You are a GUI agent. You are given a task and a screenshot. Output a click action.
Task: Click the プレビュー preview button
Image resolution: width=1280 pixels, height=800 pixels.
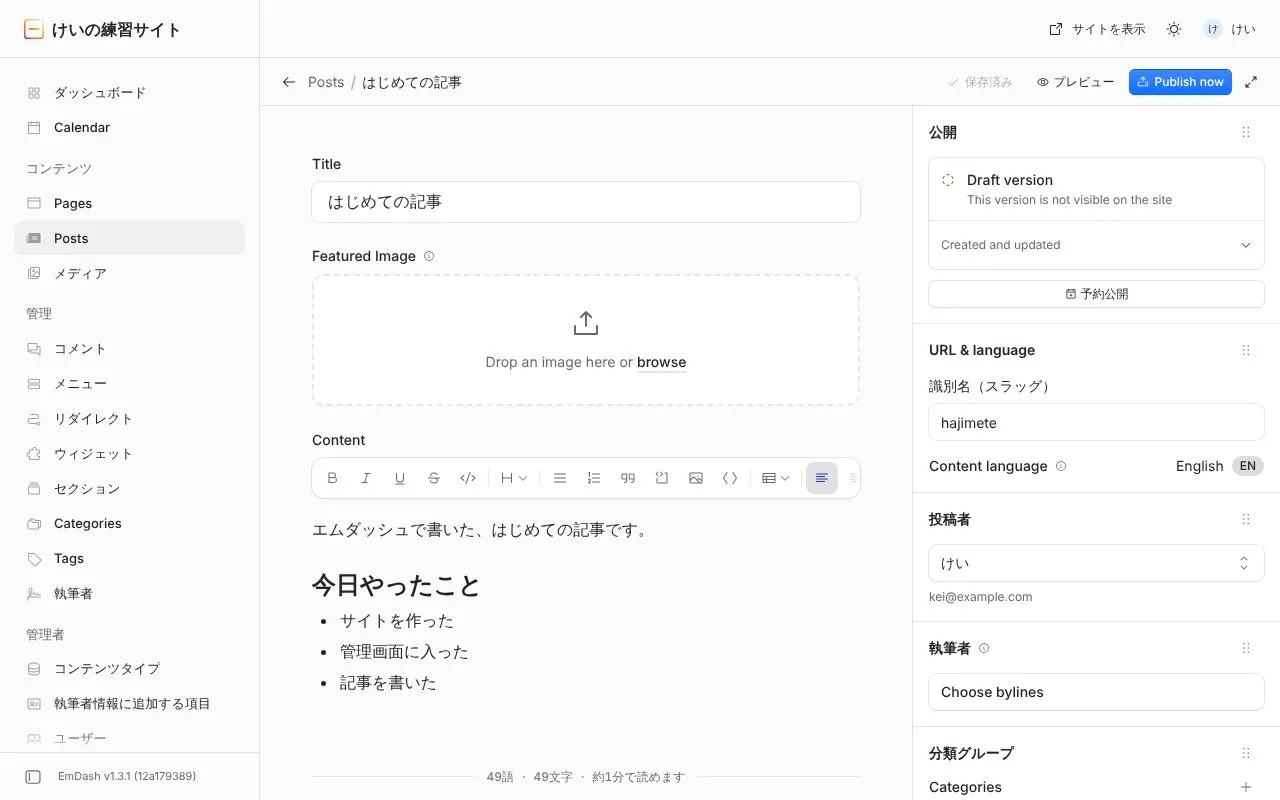1075,82
